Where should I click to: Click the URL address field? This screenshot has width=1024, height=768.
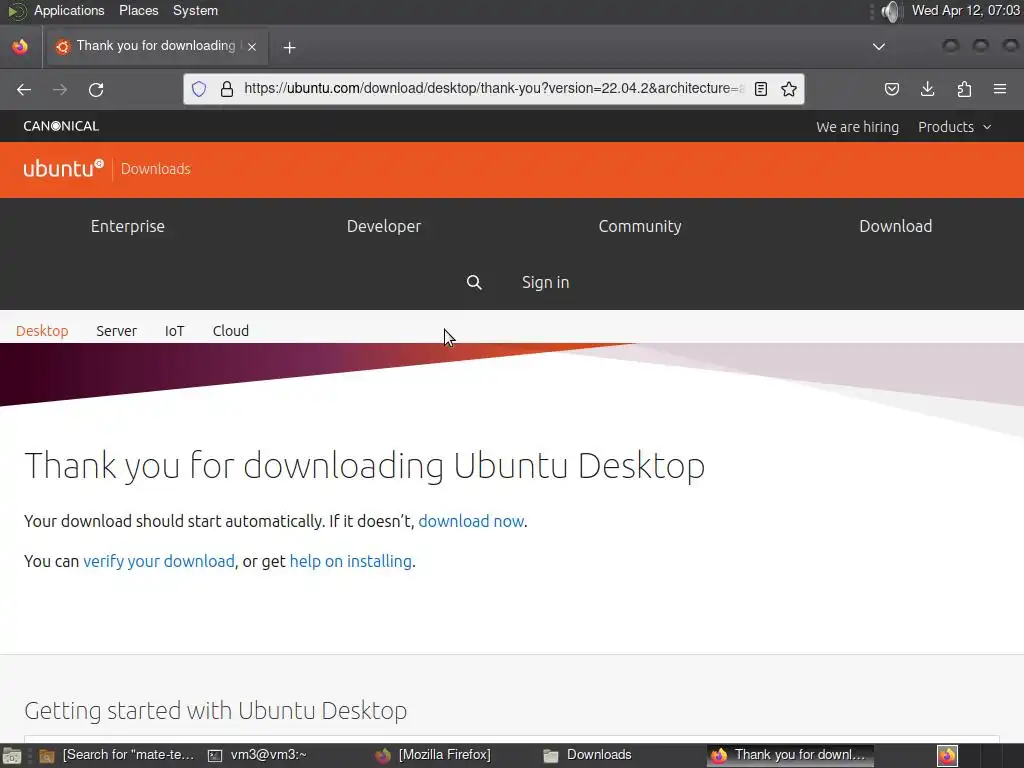[493, 88]
